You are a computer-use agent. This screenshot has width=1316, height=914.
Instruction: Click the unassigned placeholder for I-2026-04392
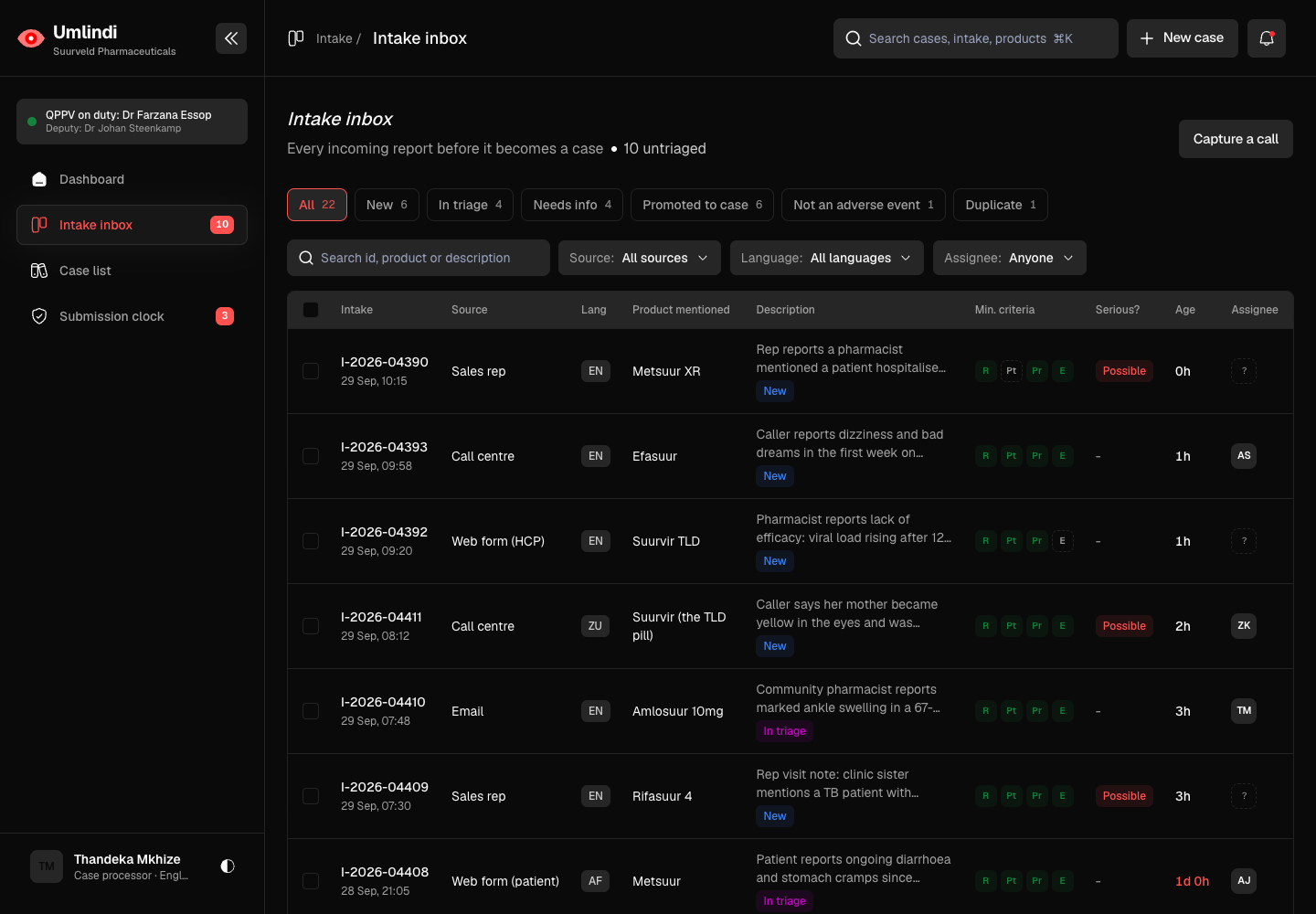click(x=1244, y=541)
